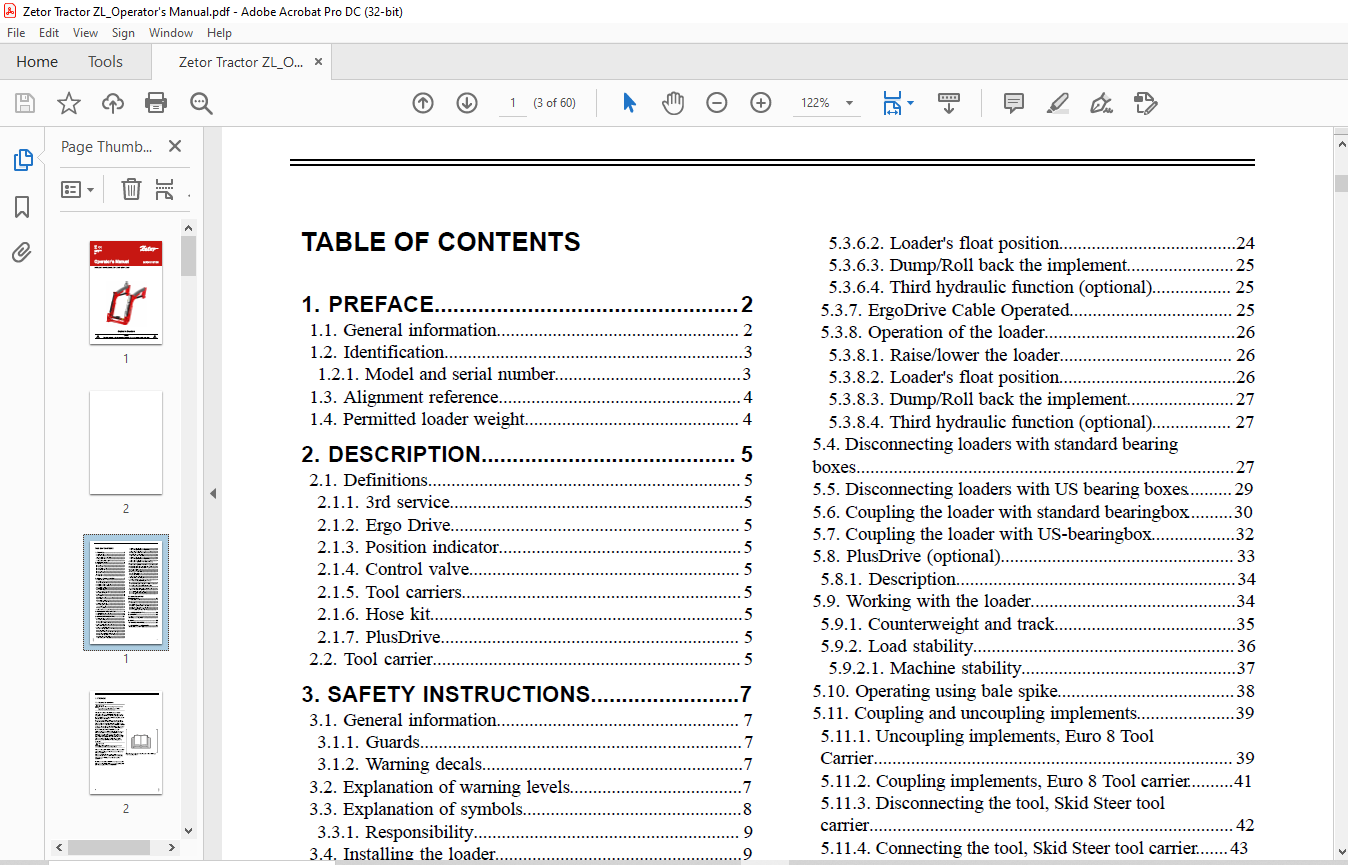
Task: Go to next page with the down arrow
Action: click(x=467, y=103)
